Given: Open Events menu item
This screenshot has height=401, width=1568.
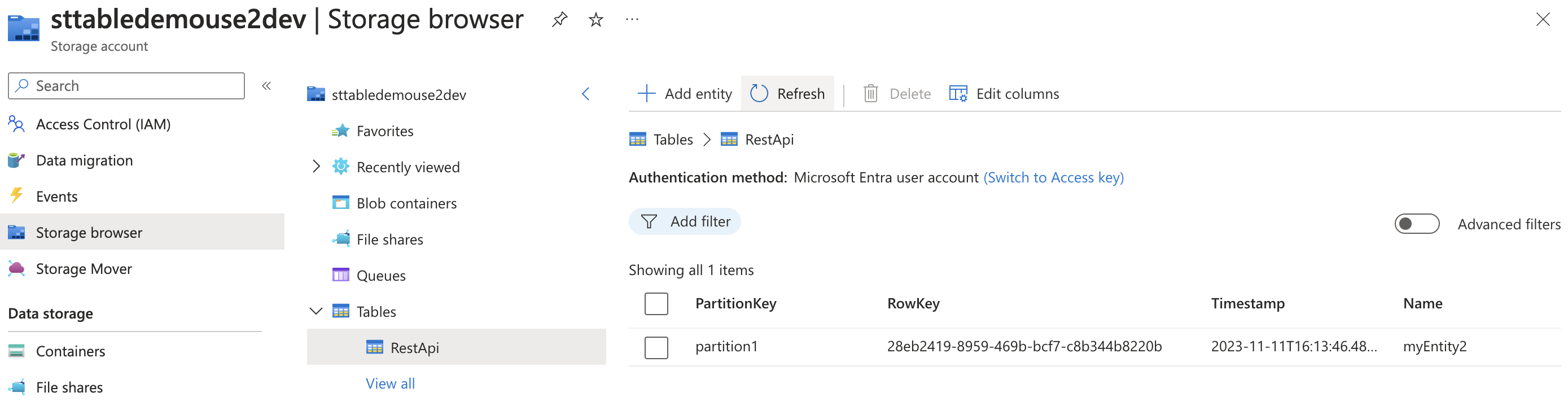Looking at the screenshot, I should (x=56, y=196).
